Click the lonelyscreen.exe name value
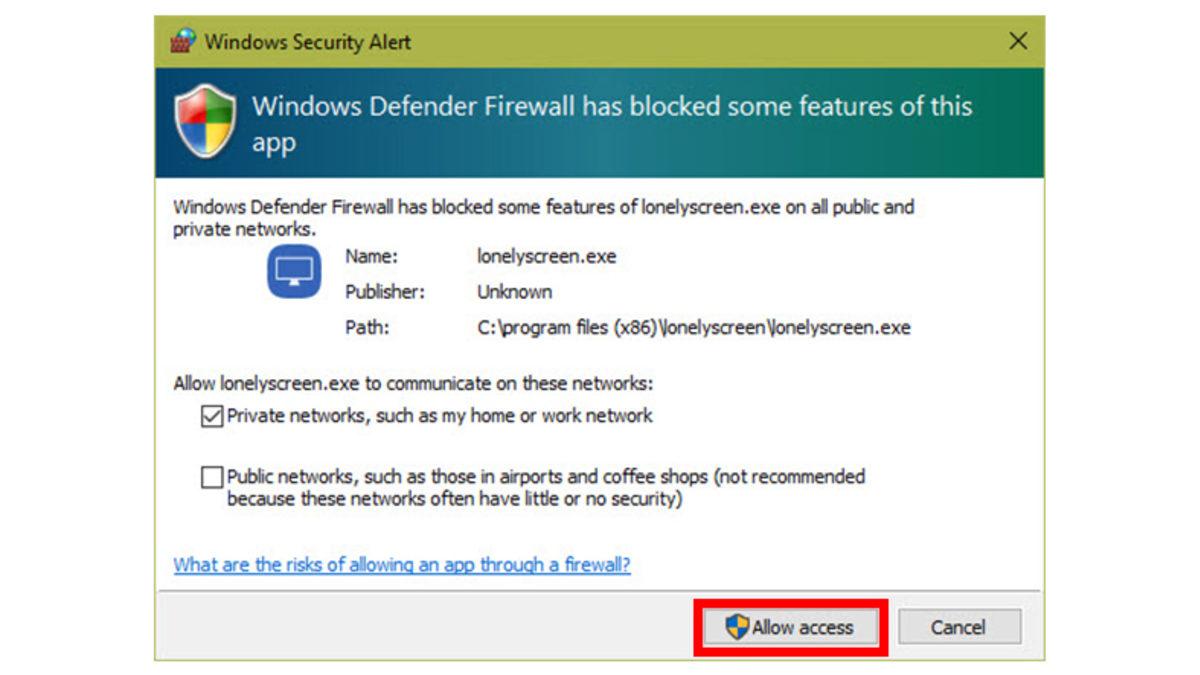 point(546,256)
